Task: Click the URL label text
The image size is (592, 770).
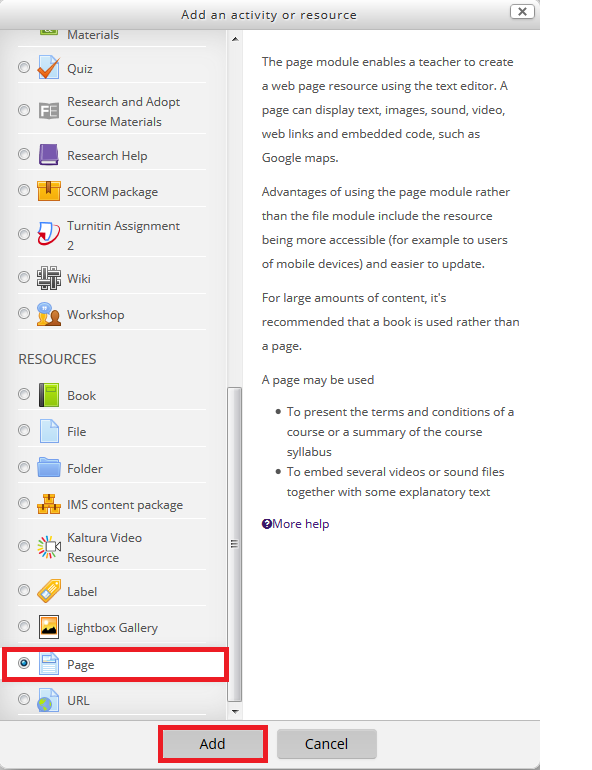Action: click(79, 701)
